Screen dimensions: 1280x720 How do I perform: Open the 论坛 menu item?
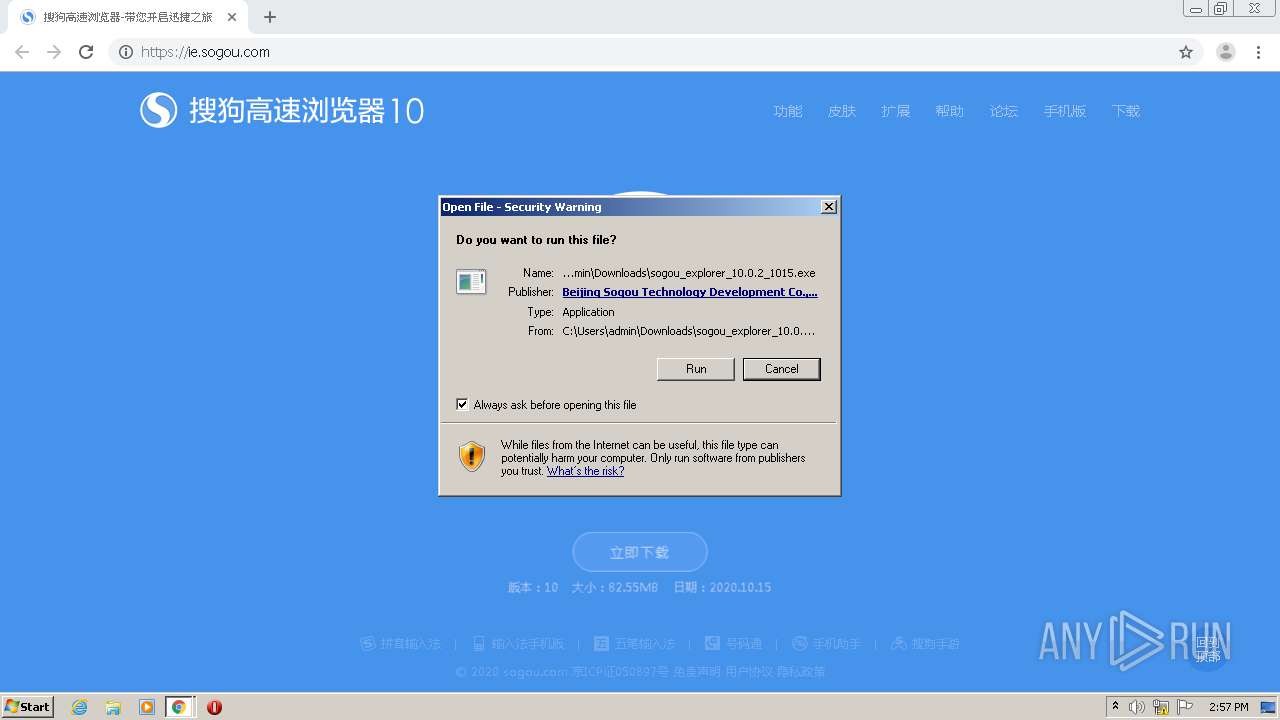pos(1004,111)
